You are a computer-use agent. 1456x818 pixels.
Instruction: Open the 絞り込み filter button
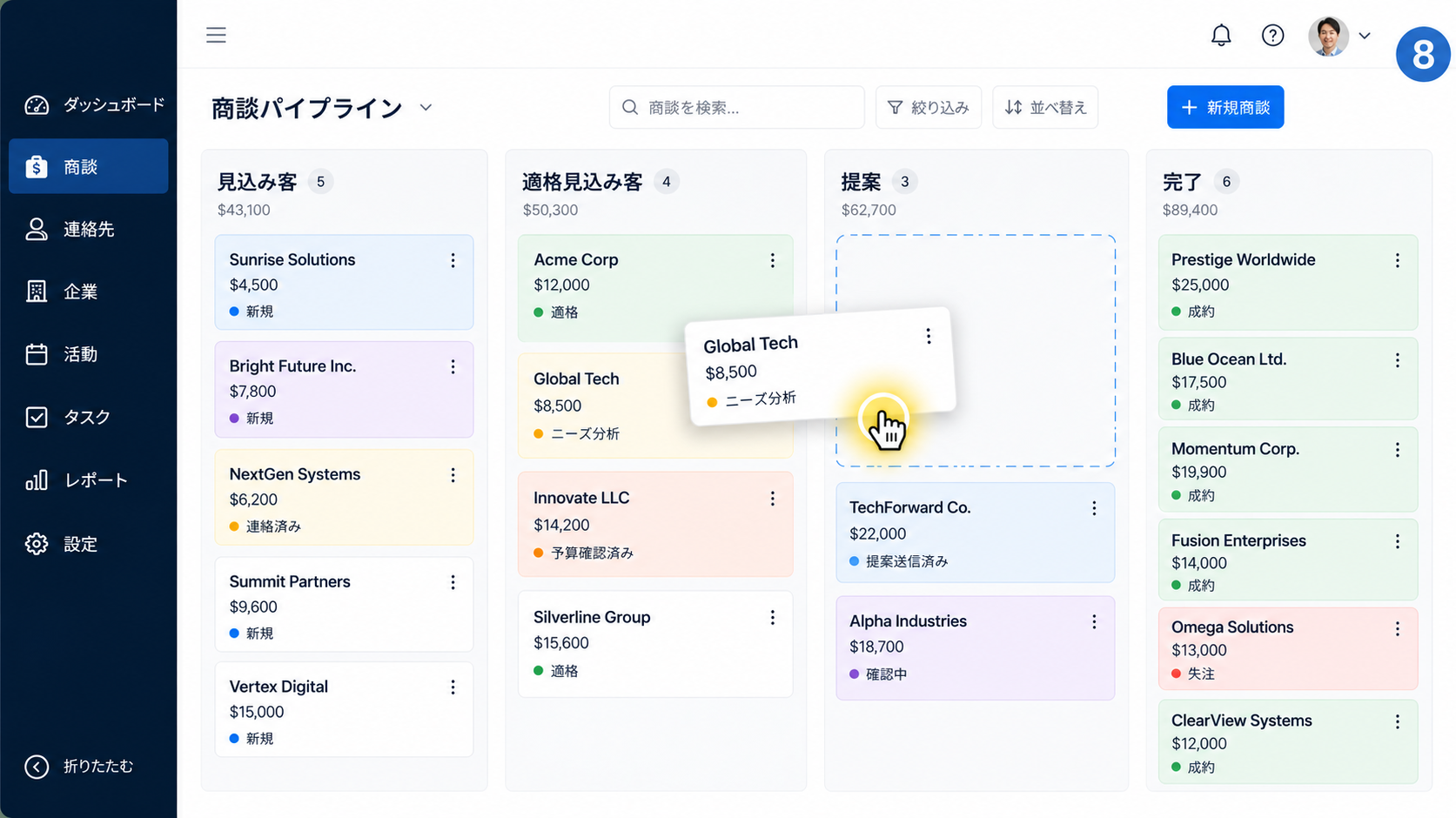929,107
